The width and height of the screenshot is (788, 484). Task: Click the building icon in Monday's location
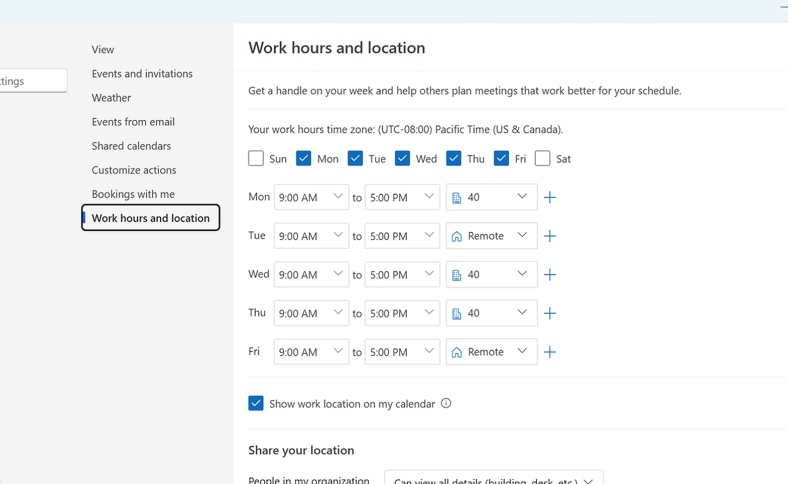coord(457,198)
